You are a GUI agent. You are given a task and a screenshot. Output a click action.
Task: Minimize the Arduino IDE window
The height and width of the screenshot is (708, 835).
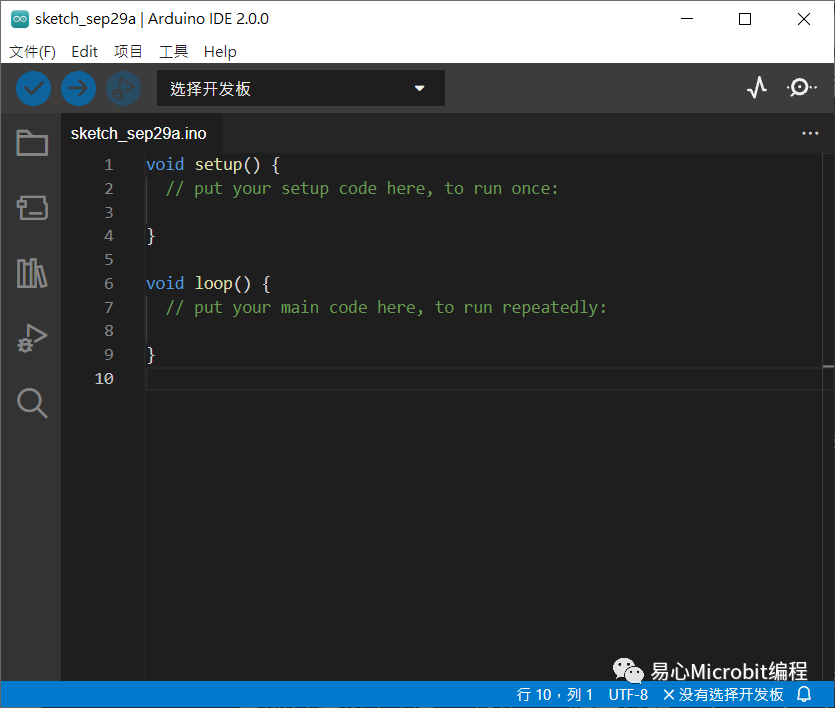[x=687, y=19]
